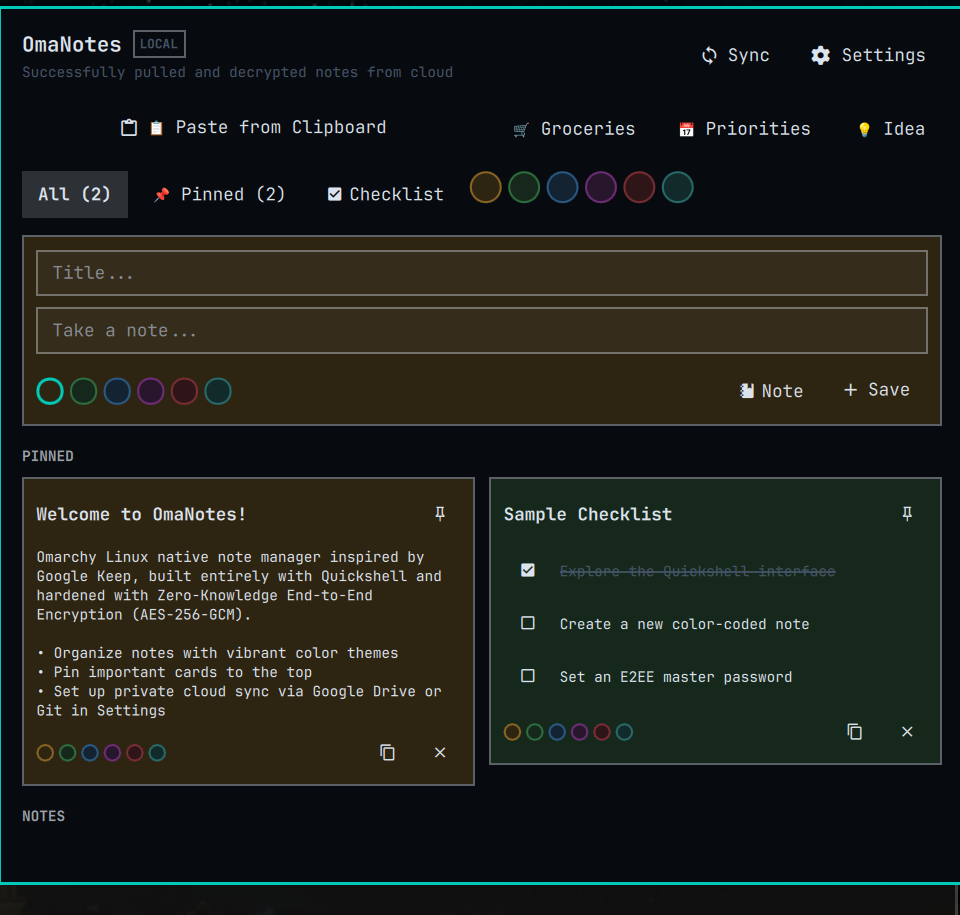Click the Paste from Clipboard button
Screen dimensions: 960x915
coord(253,127)
